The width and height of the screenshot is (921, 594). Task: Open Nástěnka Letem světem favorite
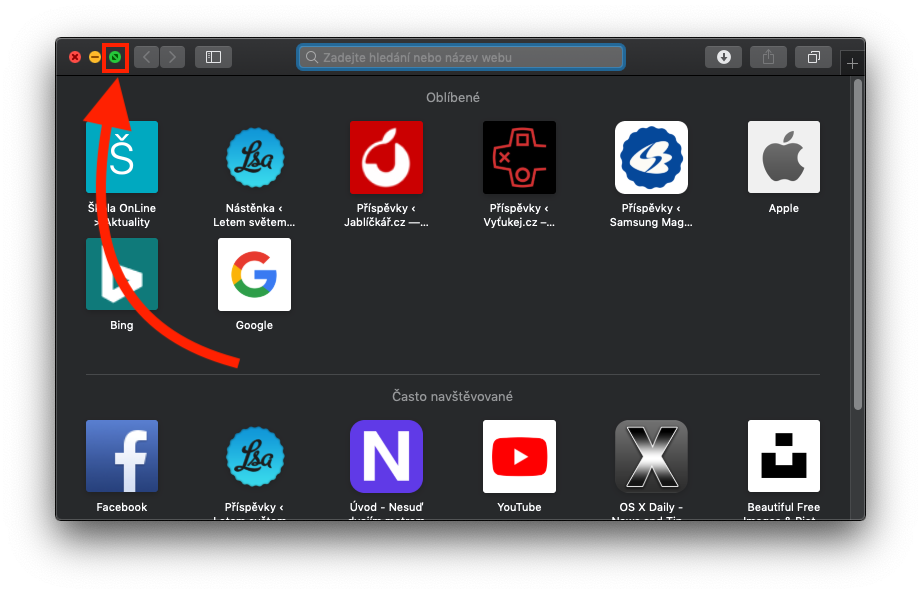tap(254, 157)
